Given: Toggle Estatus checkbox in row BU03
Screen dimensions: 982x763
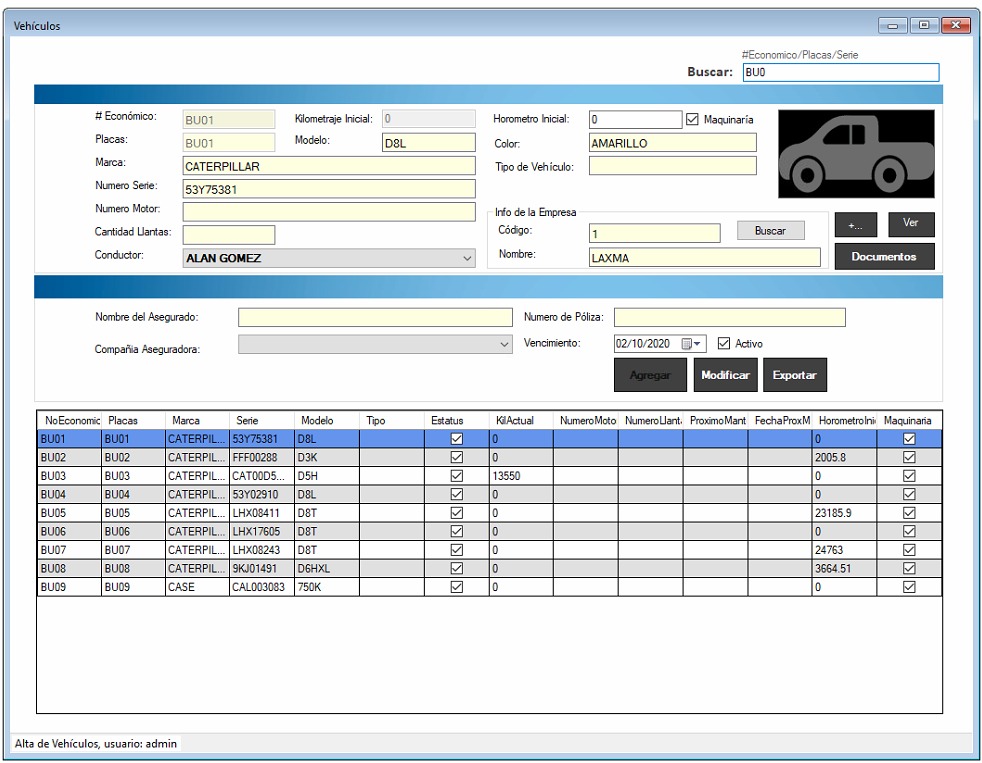Looking at the screenshot, I should [457, 476].
